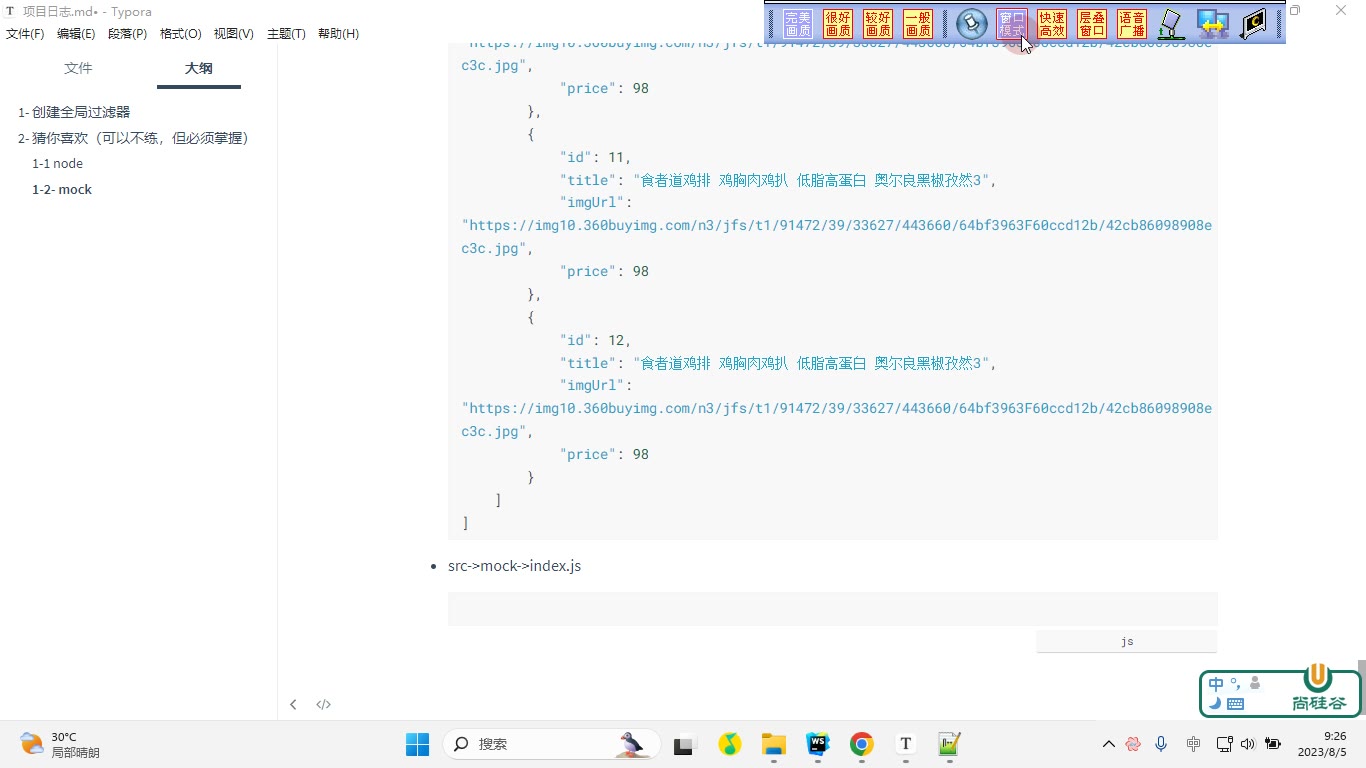Click Typora icon on taskbar

click(906, 744)
